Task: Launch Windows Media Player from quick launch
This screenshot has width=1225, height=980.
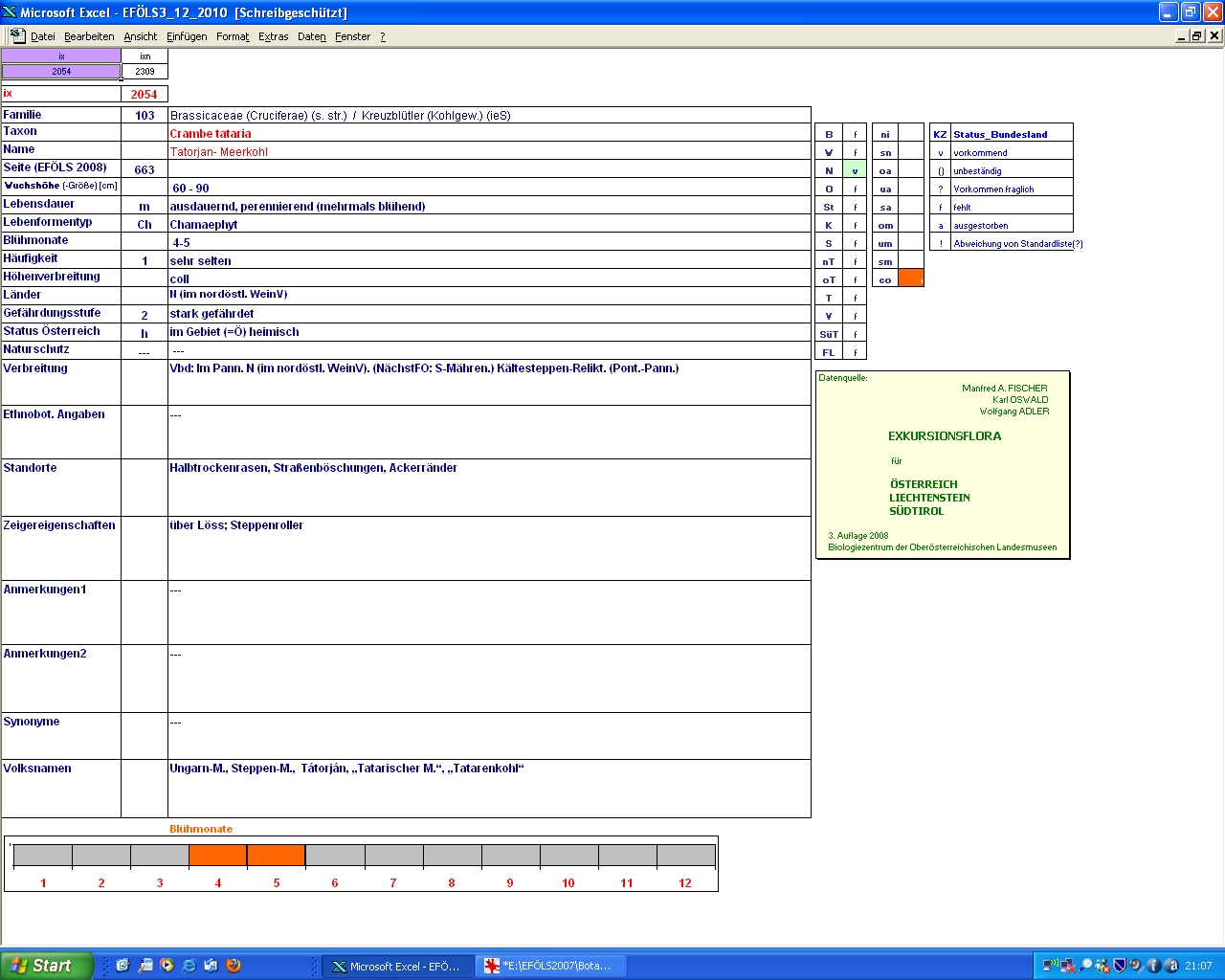Action: (167, 966)
